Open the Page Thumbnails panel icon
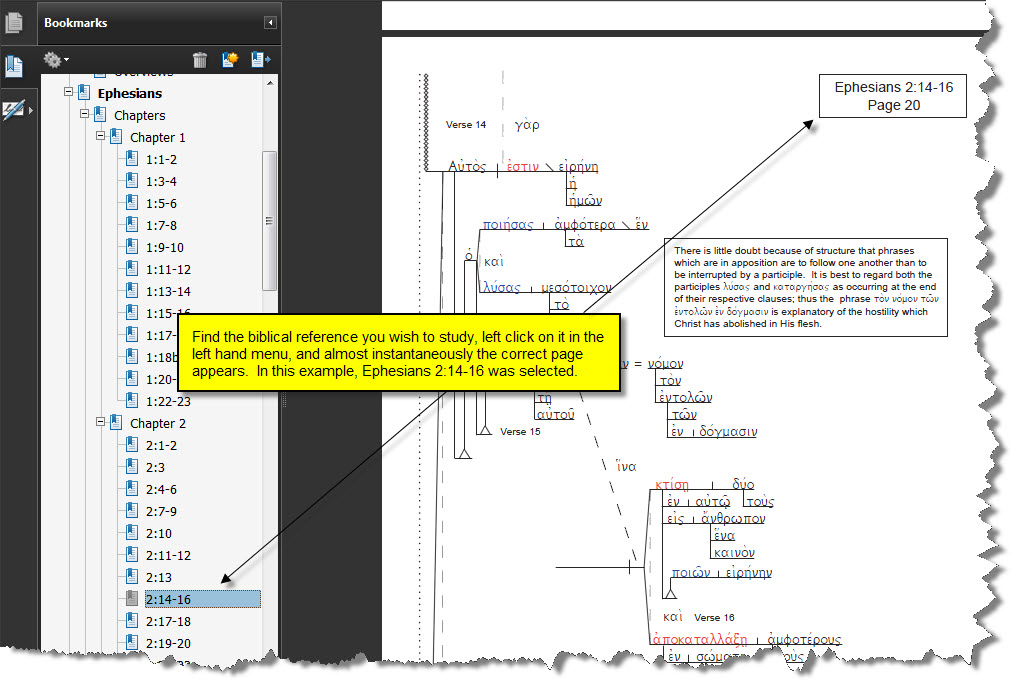The image size is (1011, 680). click(x=14, y=22)
